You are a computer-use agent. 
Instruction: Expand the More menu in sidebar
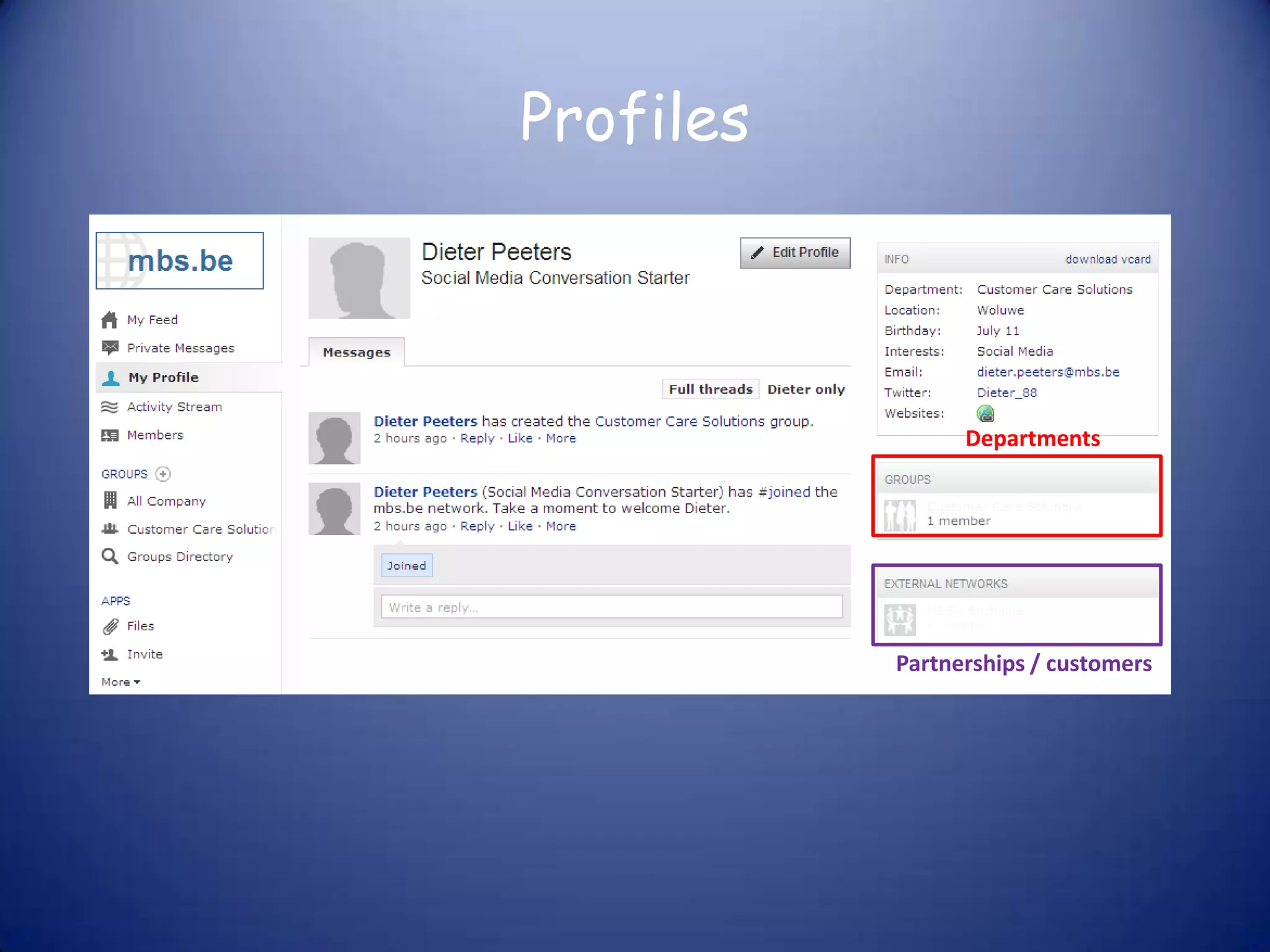pyautogui.click(x=121, y=682)
